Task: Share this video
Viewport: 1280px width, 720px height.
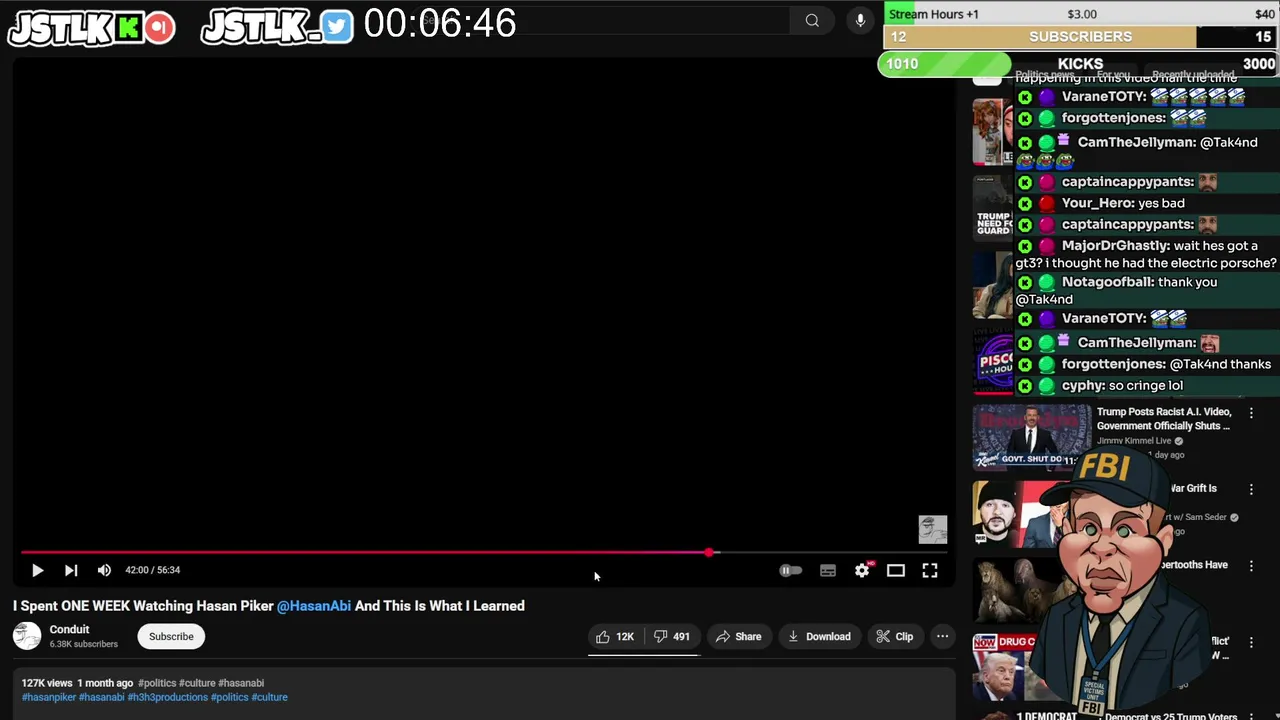Action: click(738, 636)
